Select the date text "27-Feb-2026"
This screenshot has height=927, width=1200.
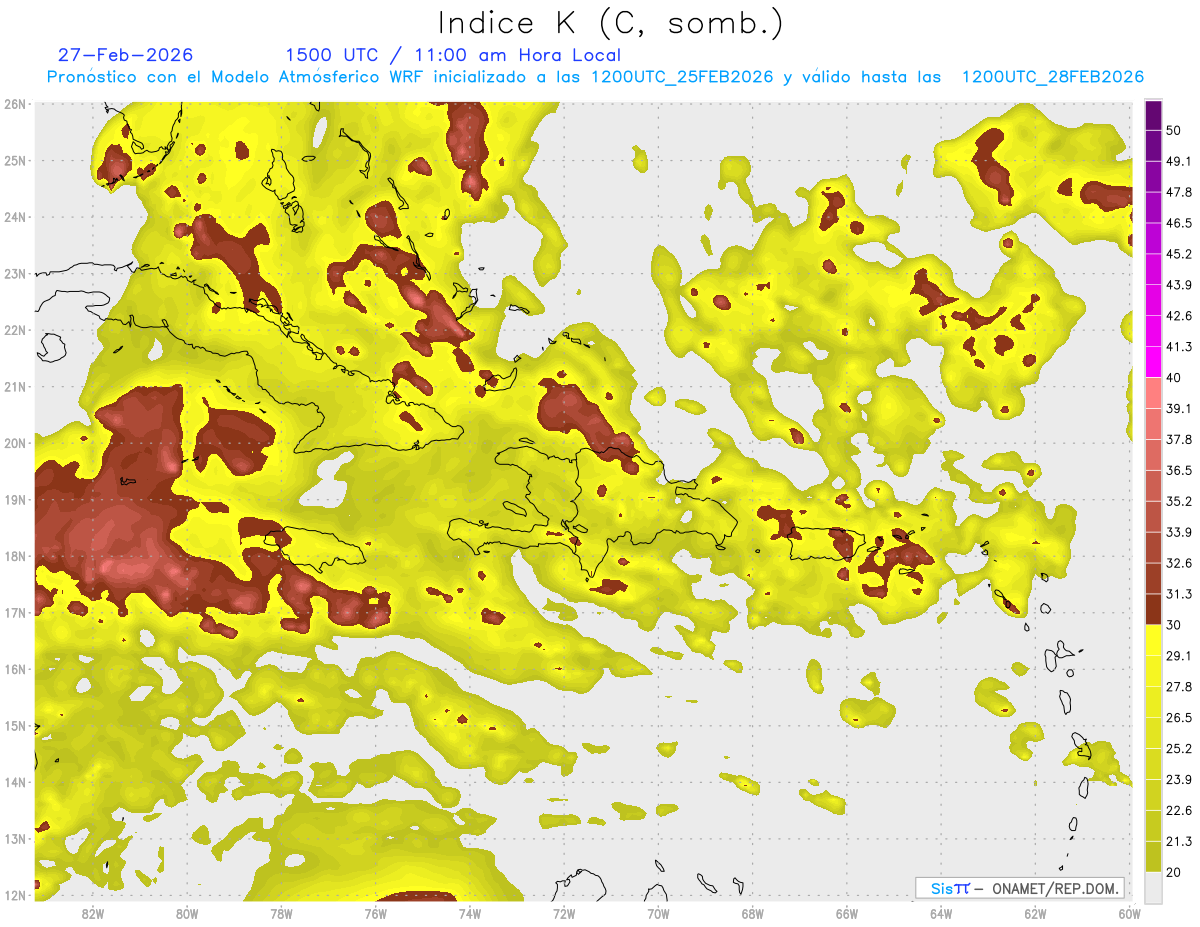pos(126,55)
